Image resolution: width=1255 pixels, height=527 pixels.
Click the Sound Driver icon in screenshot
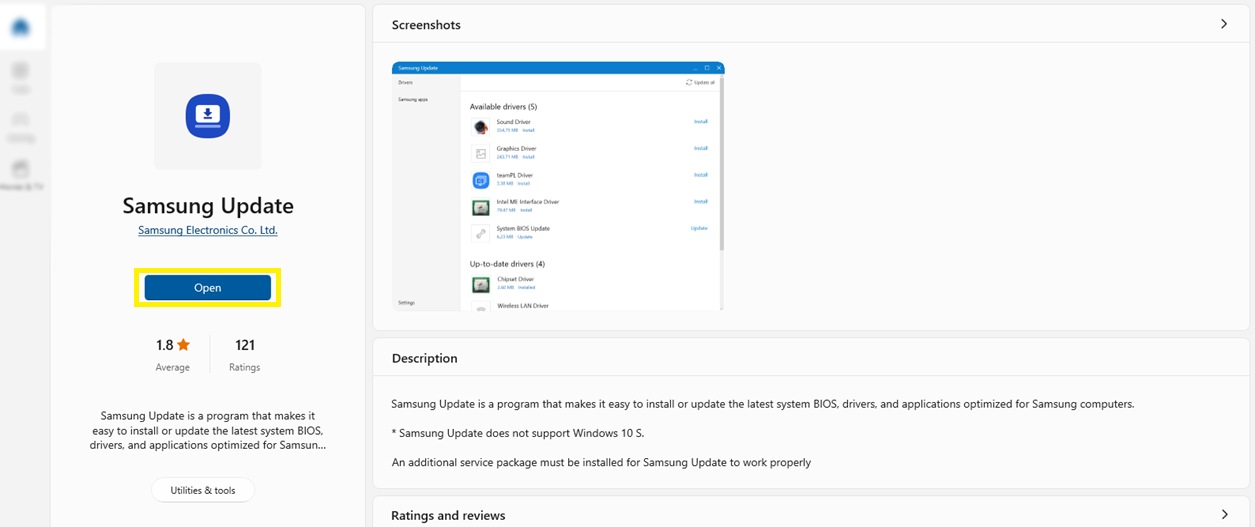pyautogui.click(x=481, y=126)
